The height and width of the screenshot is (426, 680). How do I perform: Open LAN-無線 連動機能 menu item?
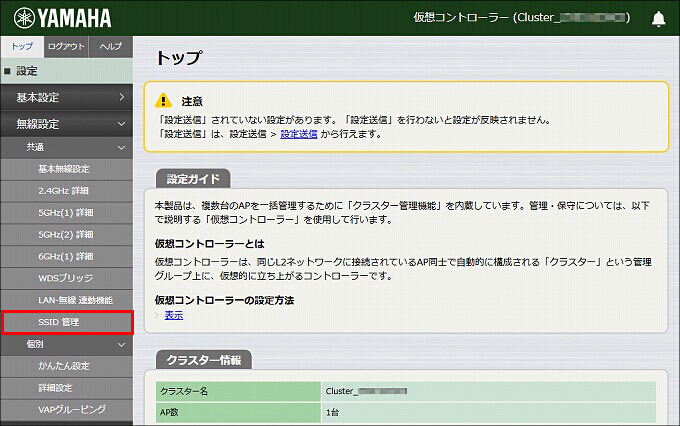click(x=67, y=300)
